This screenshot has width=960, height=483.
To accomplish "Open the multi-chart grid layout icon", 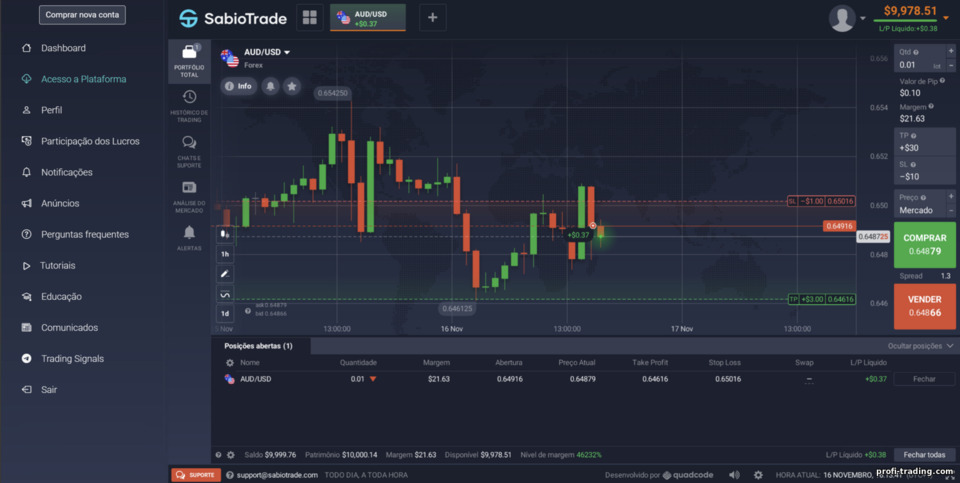I will tap(309, 17).
